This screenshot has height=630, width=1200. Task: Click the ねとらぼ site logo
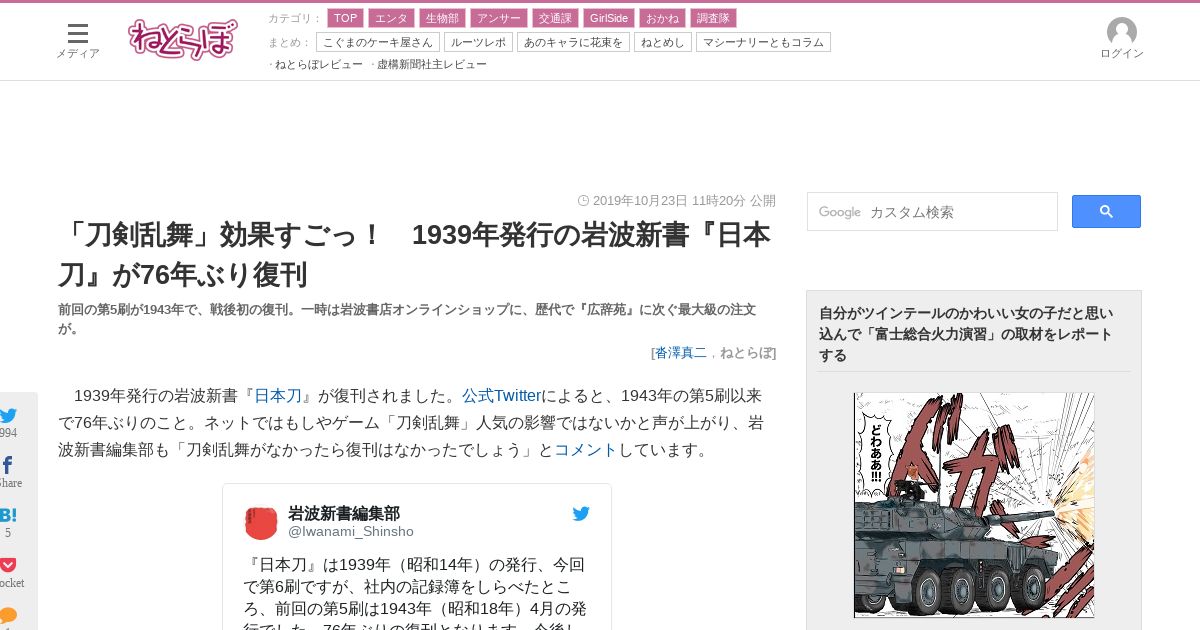tap(183, 40)
